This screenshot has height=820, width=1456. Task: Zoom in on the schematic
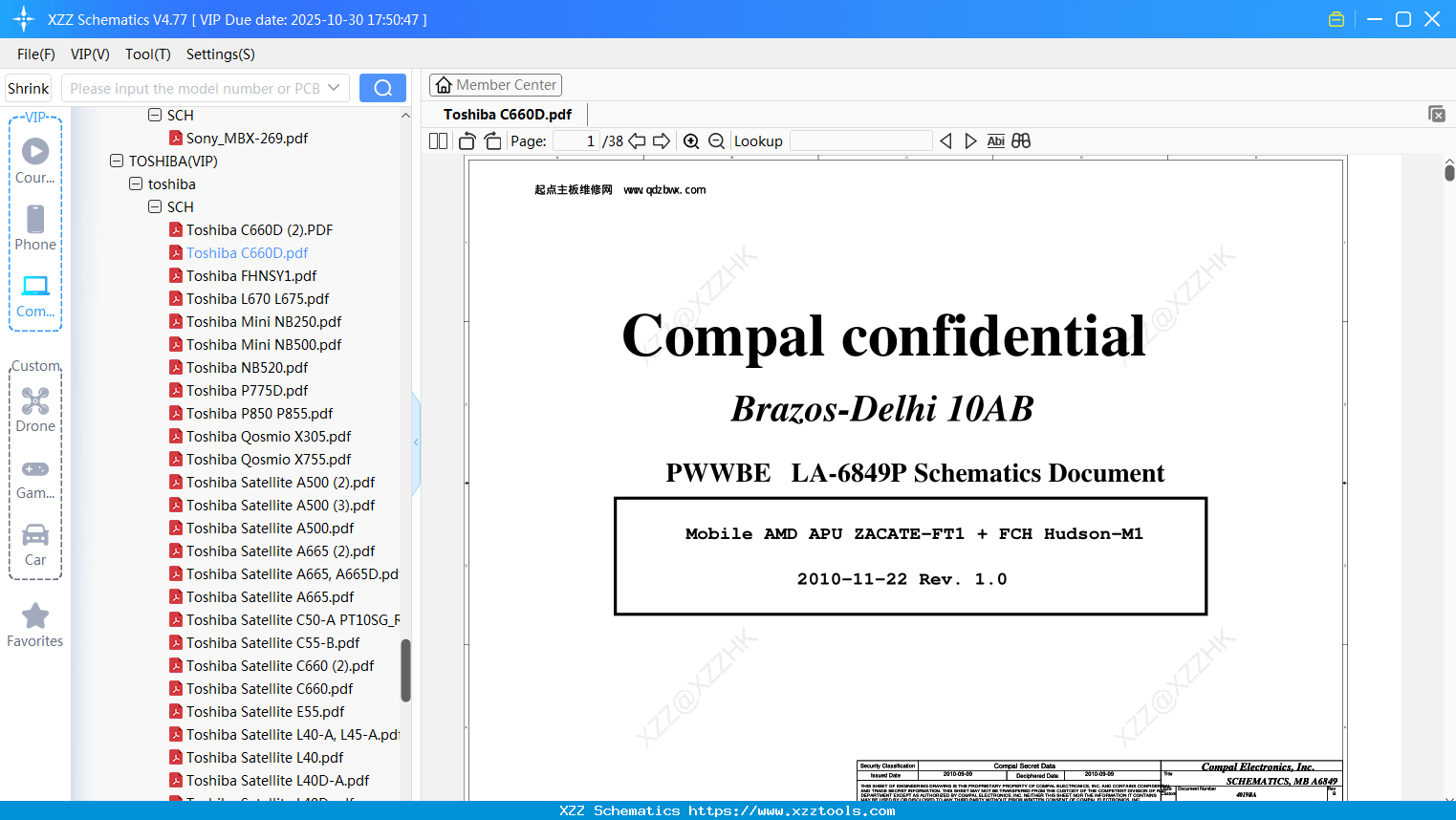click(x=691, y=141)
